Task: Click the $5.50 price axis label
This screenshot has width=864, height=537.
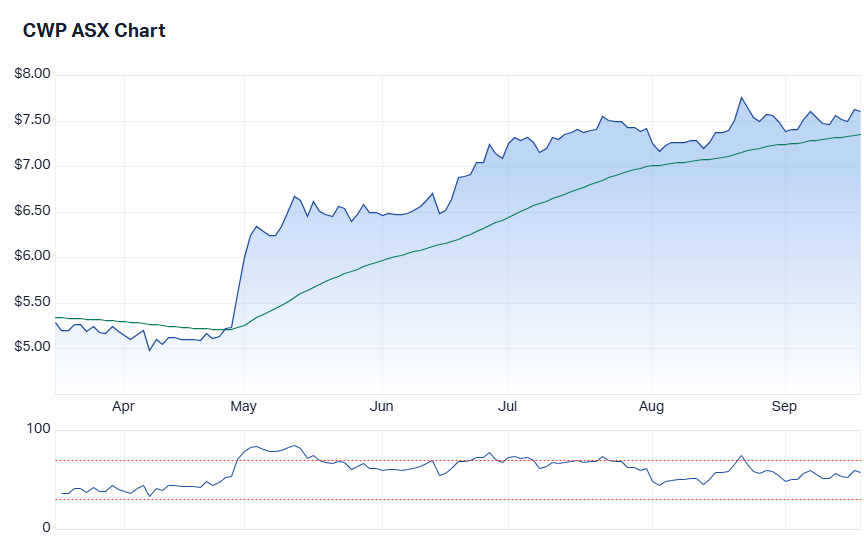Action: click(33, 302)
